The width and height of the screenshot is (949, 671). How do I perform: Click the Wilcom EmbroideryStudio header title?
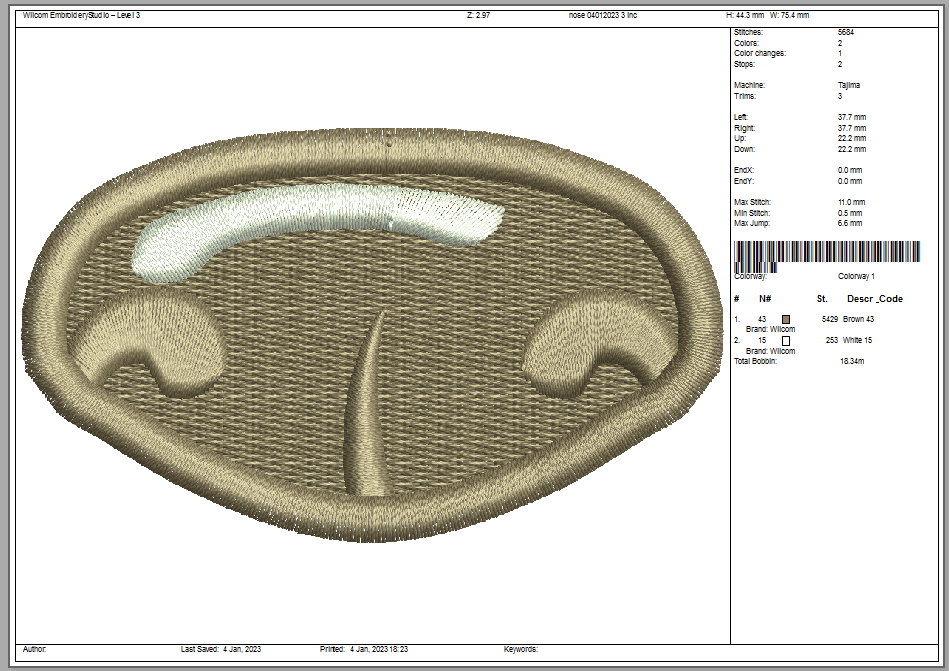pyautogui.click(x=81, y=16)
